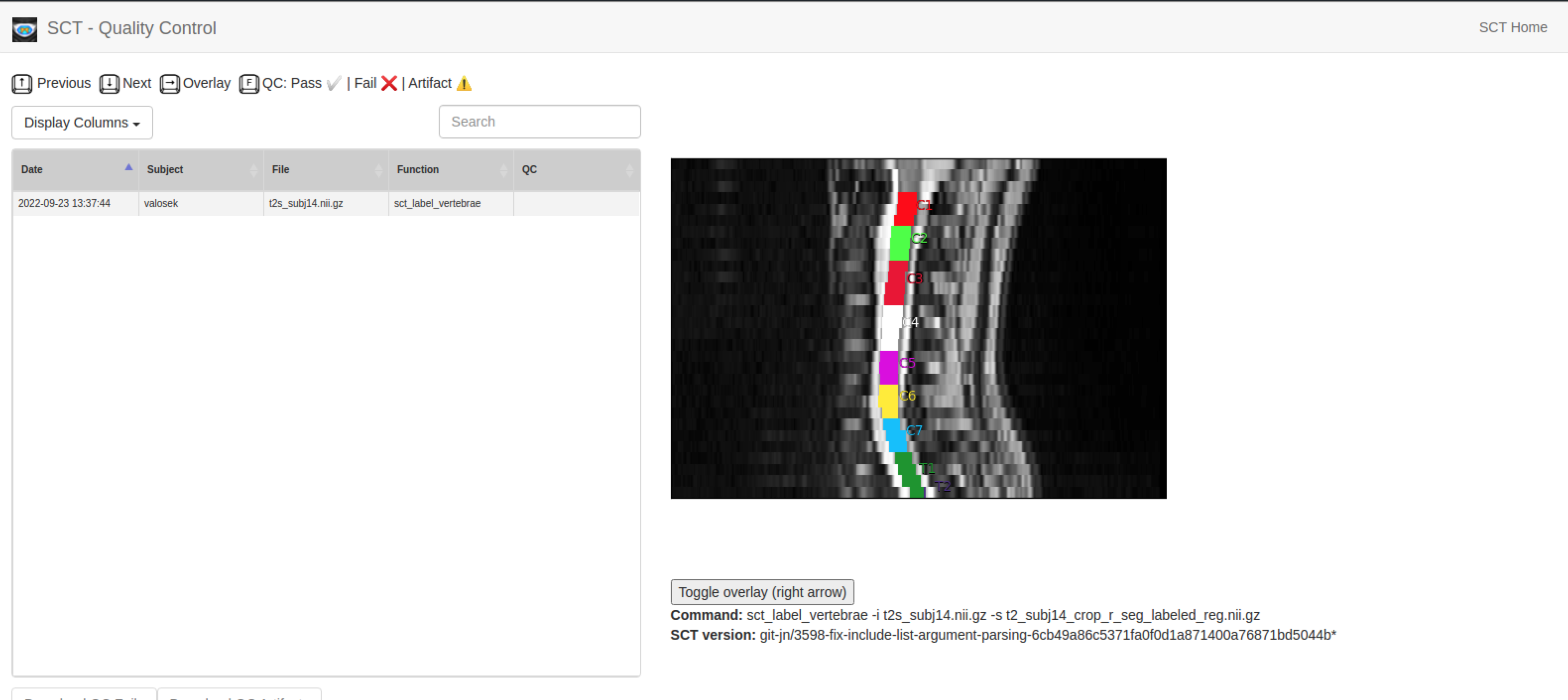The width and height of the screenshot is (1568, 700).
Task: Click the down-arrow Next key icon
Action: [109, 84]
